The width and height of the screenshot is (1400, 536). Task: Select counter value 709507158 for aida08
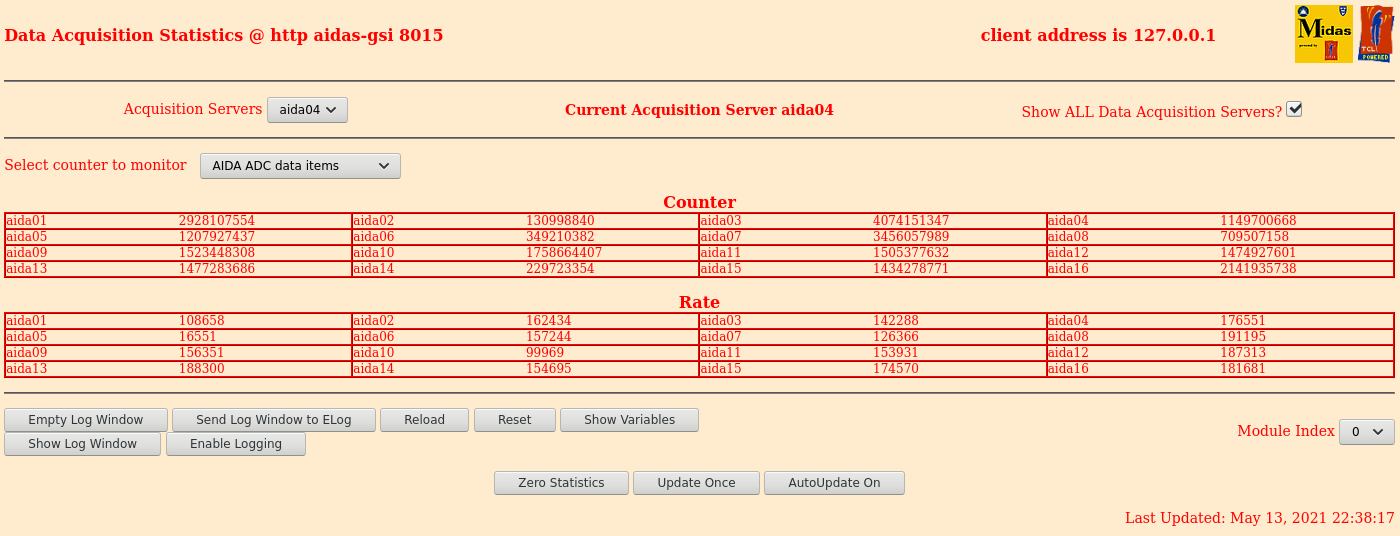1254,237
